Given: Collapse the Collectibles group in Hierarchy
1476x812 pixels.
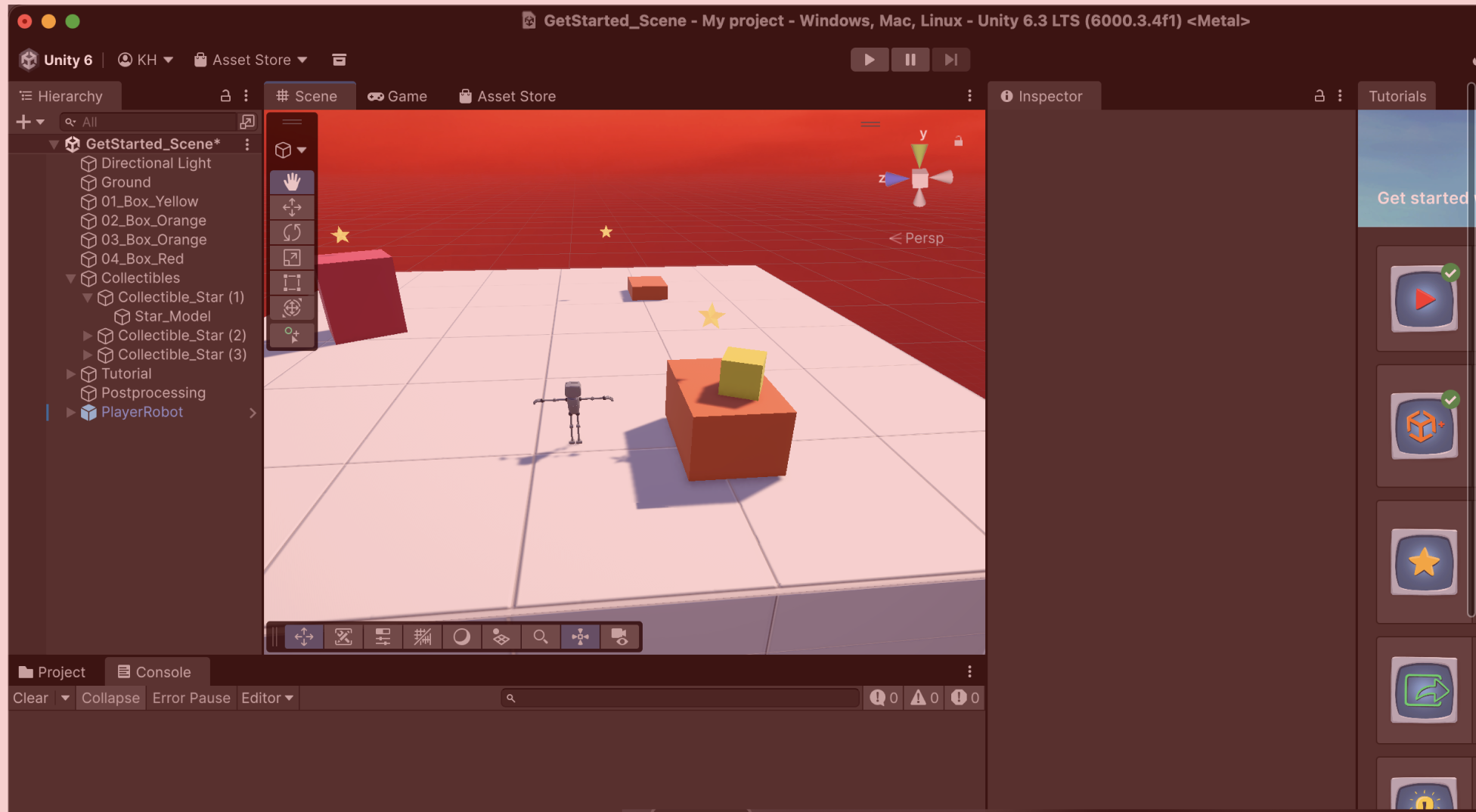Looking at the screenshot, I should 70,277.
